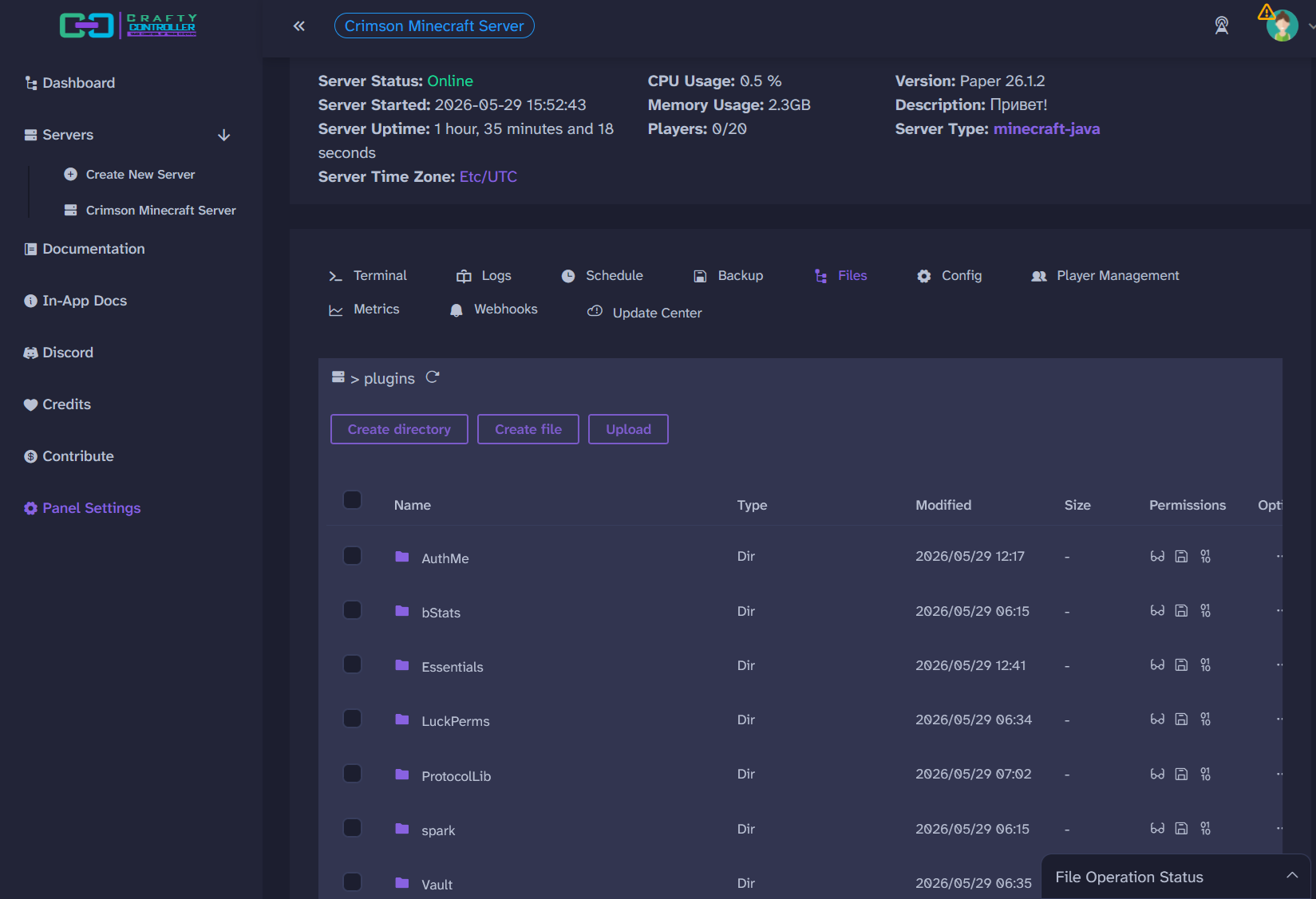This screenshot has height=899, width=1316.
Task: Click the server root icon in the breadcrumb
Action: [x=338, y=377]
